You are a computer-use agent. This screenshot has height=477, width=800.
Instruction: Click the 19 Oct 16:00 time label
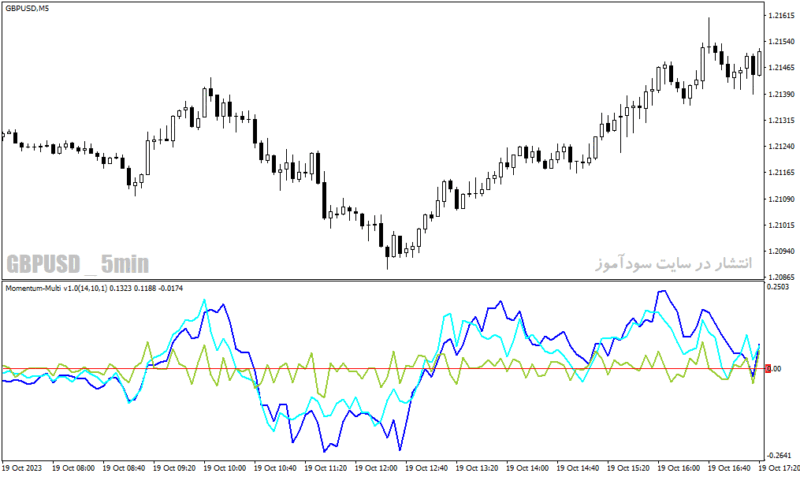(679, 468)
